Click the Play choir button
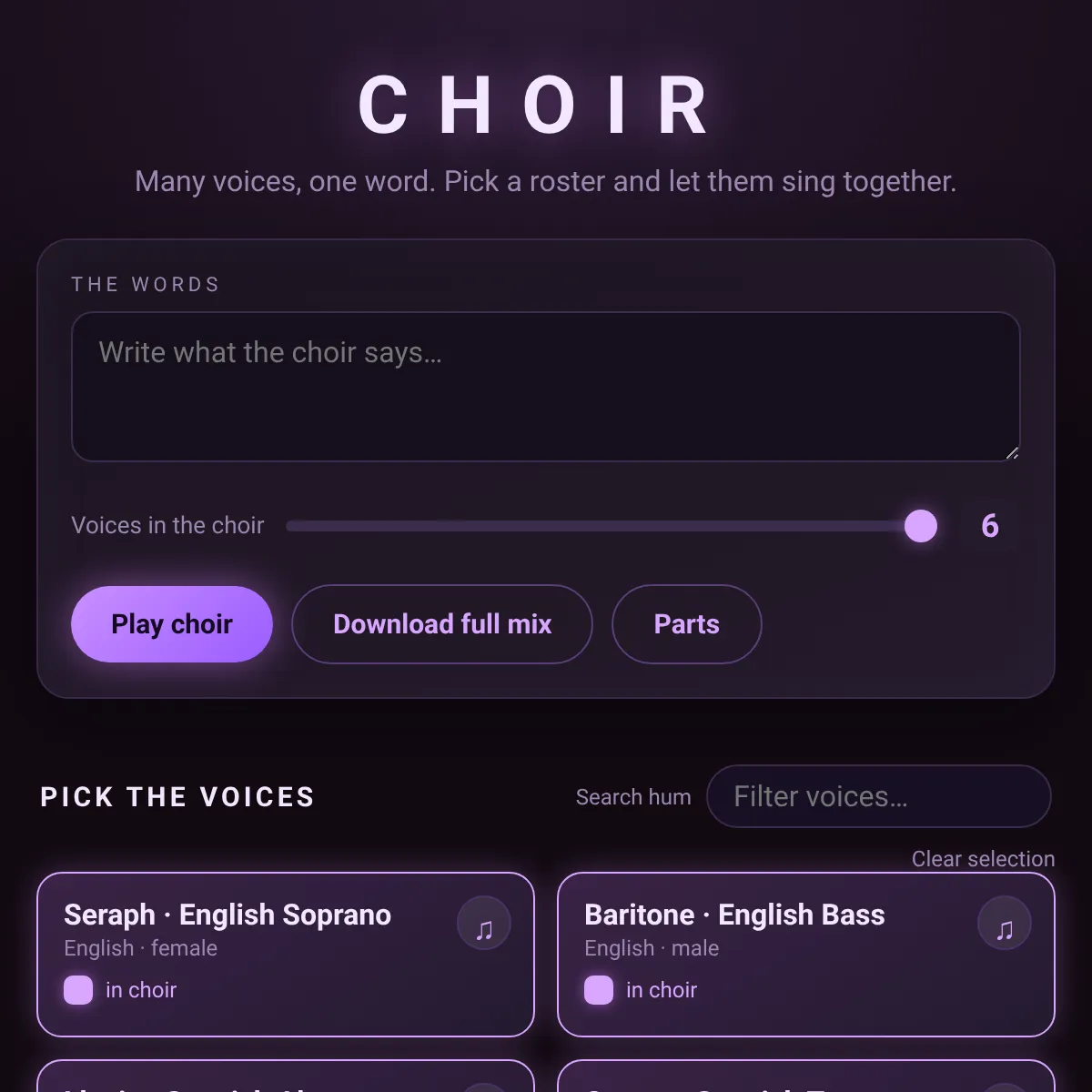 (x=172, y=624)
